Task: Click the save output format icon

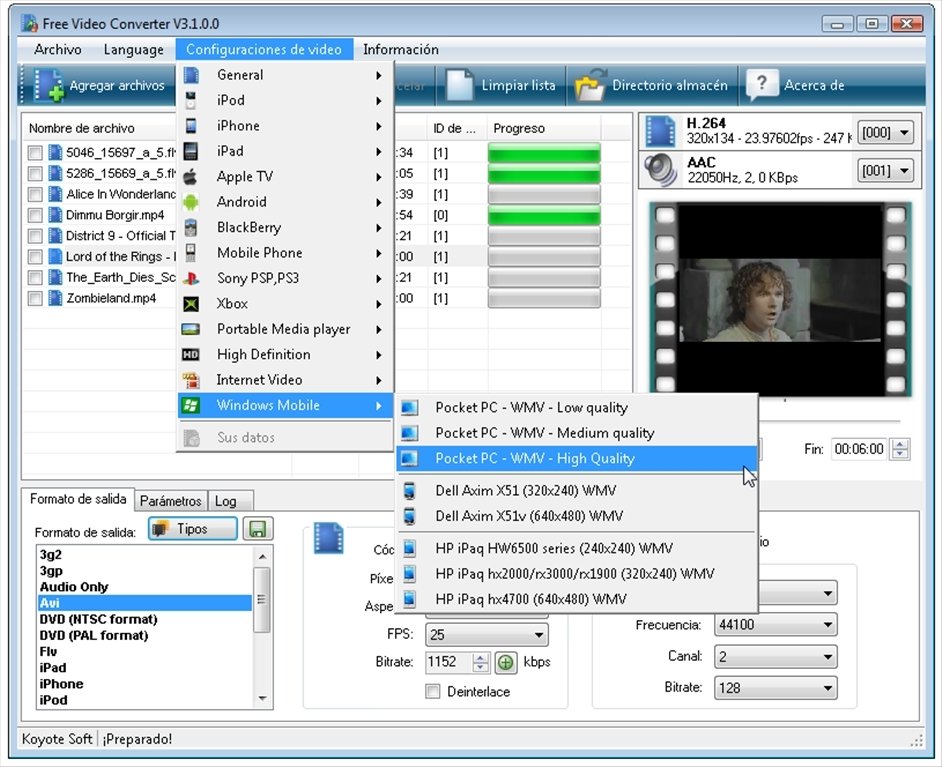Action: tap(258, 528)
